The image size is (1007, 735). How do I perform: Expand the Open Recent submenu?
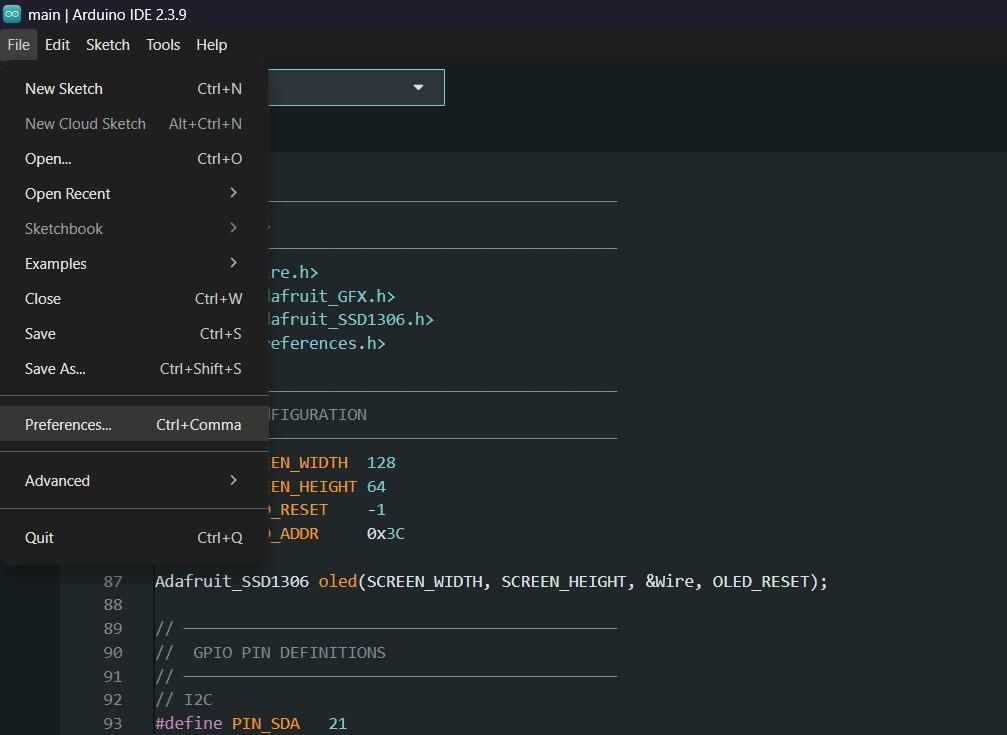134,193
